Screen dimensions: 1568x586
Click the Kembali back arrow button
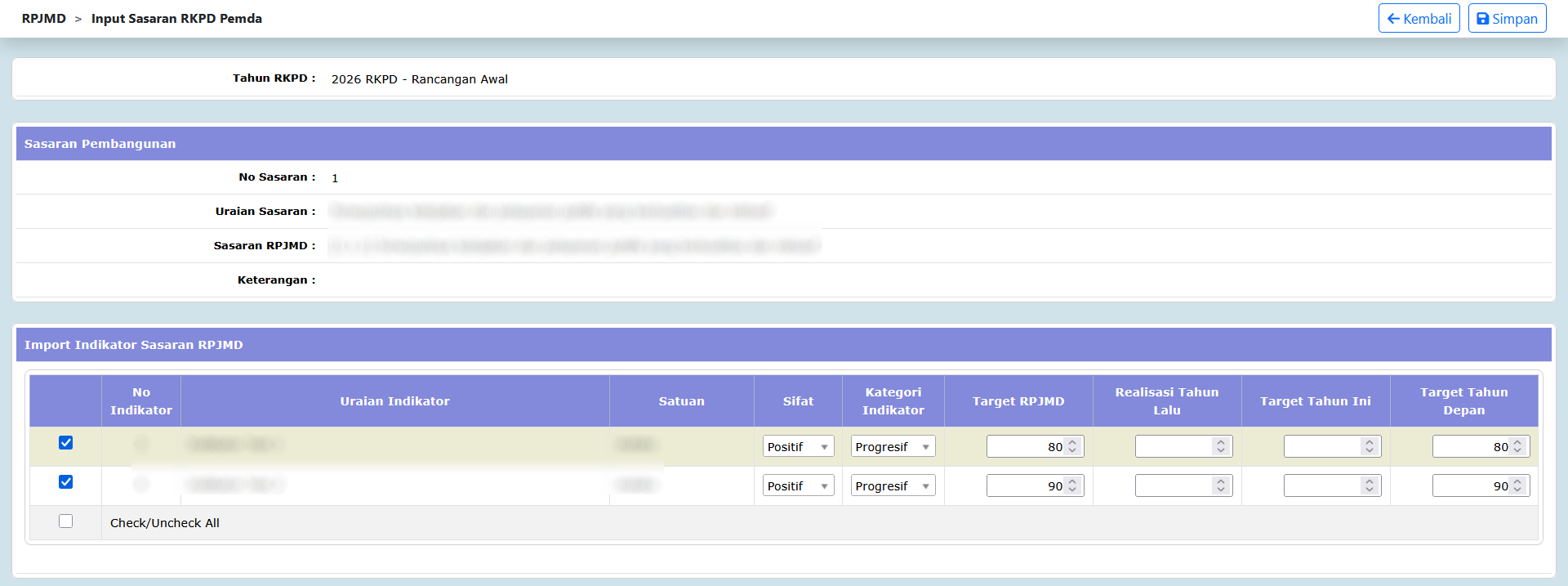[1419, 19]
